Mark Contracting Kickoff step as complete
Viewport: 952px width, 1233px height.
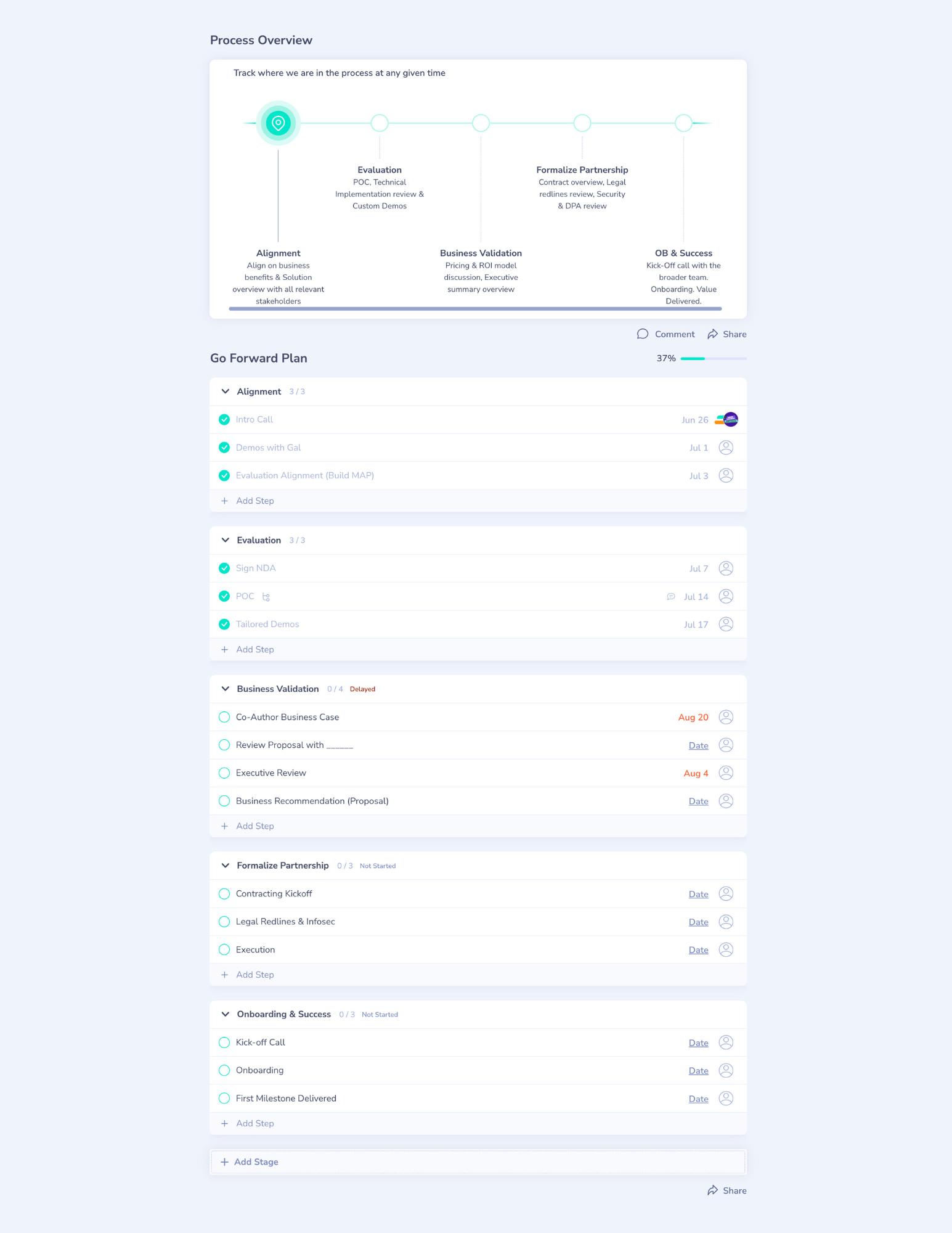click(x=224, y=894)
